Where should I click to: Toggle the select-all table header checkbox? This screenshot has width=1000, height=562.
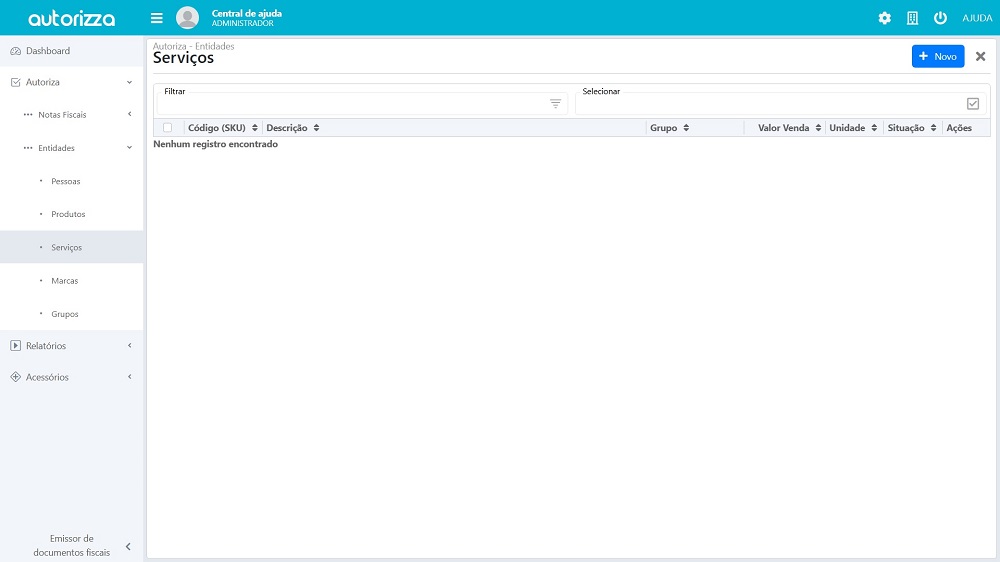[x=167, y=128]
